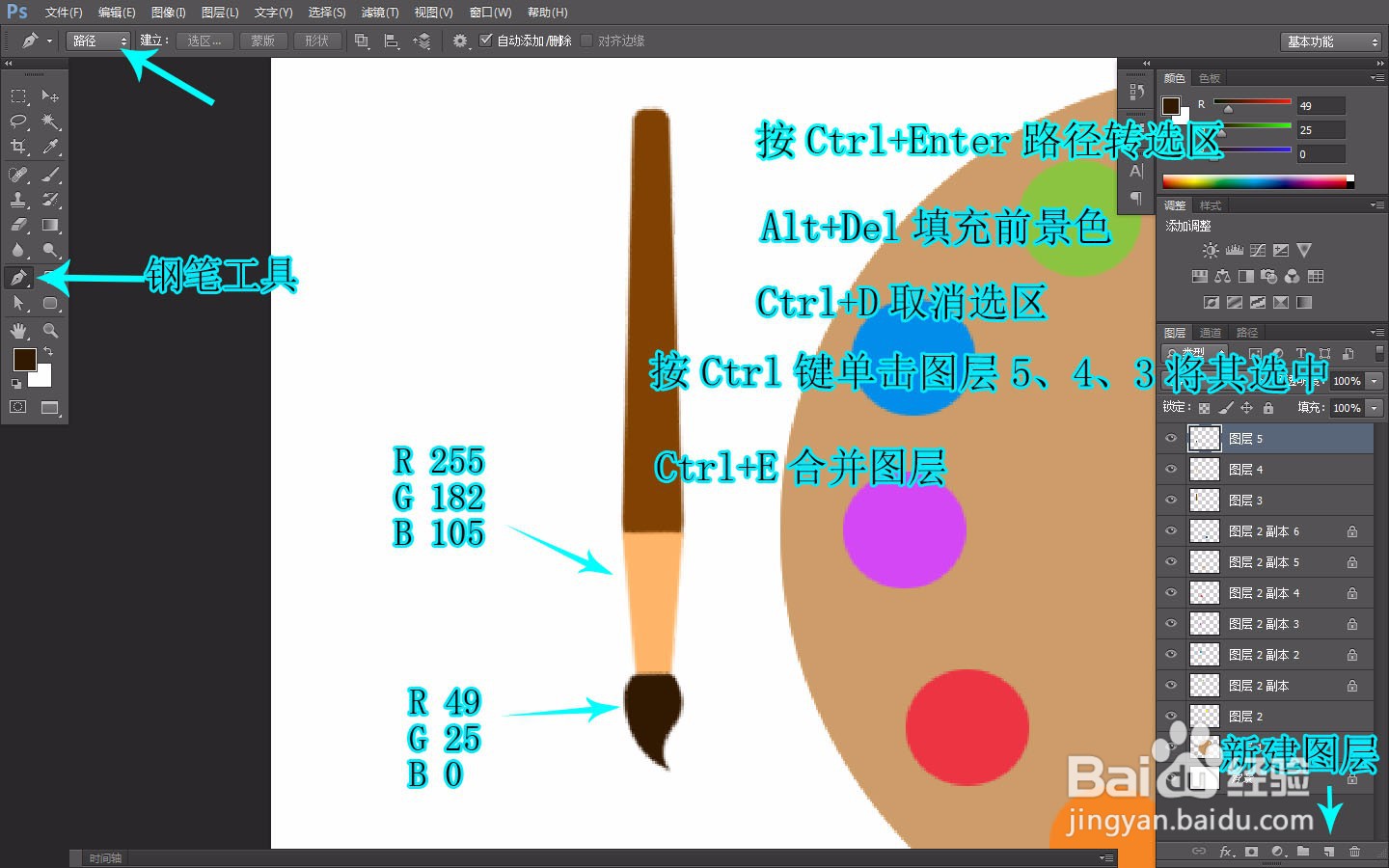Select the Crop tool
The height and width of the screenshot is (868, 1389).
(x=18, y=147)
